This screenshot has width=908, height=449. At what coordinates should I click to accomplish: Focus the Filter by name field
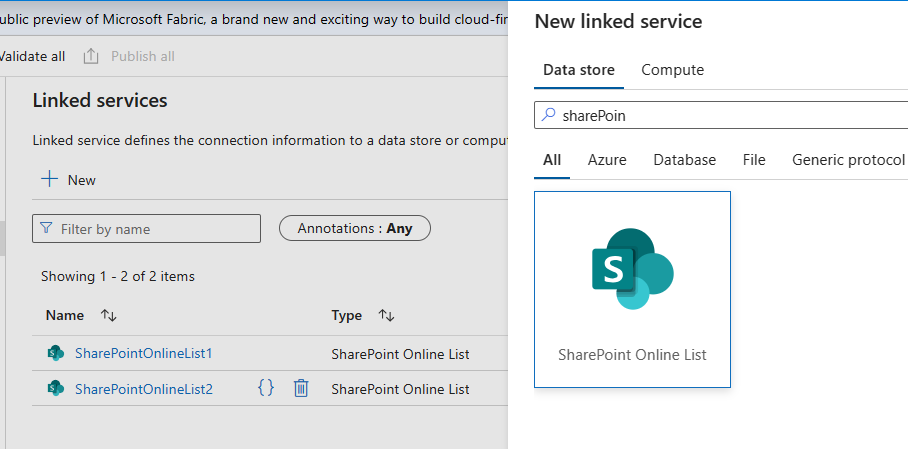coord(147,228)
